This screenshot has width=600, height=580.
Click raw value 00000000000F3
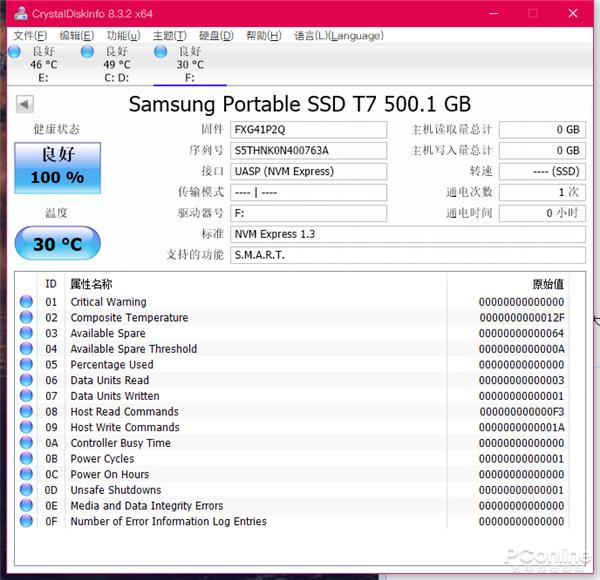tap(522, 412)
